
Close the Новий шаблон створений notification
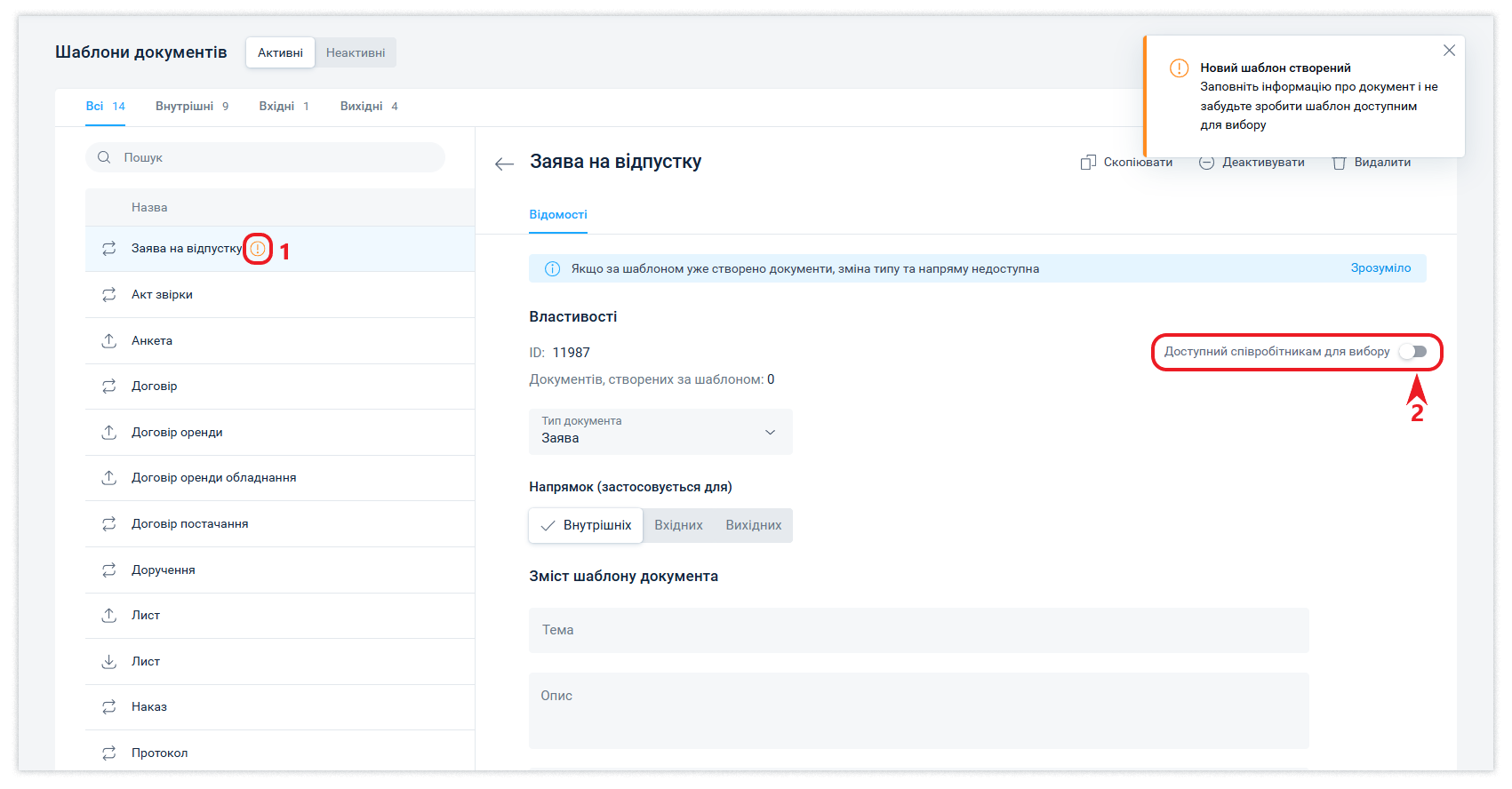tap(1449, 51)
